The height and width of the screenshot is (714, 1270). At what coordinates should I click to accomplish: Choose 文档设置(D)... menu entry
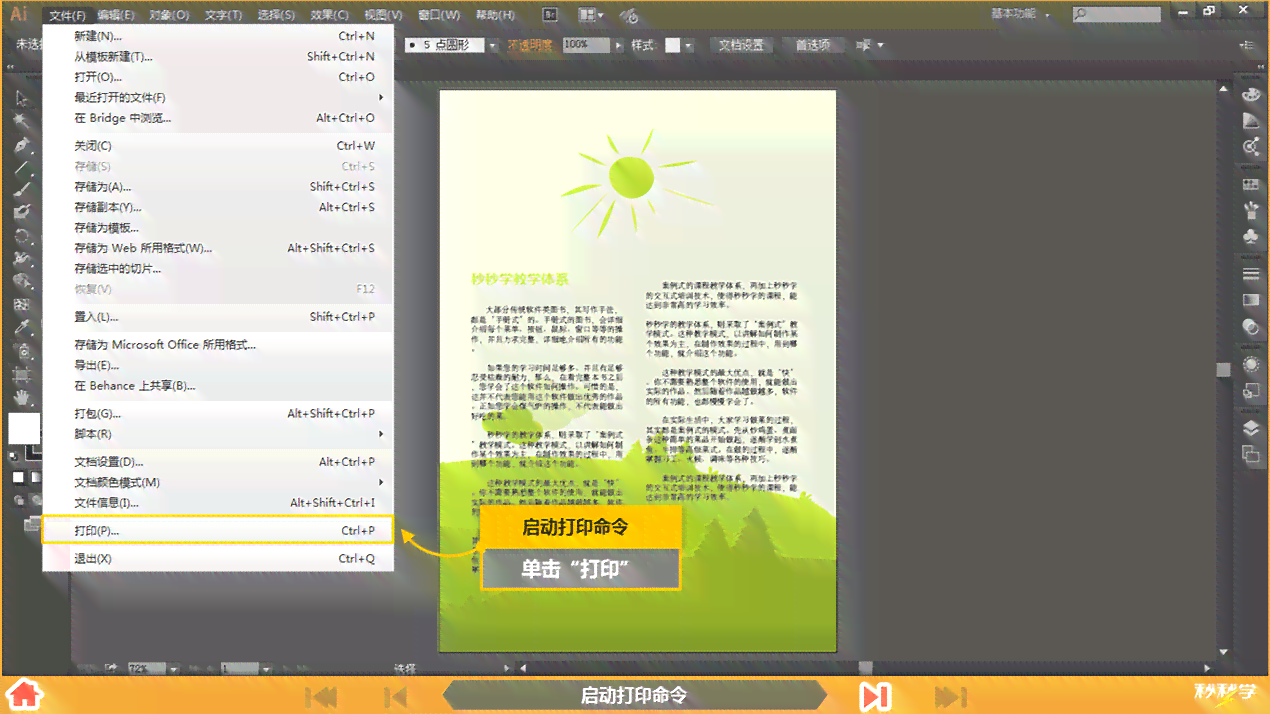(218, 462)
